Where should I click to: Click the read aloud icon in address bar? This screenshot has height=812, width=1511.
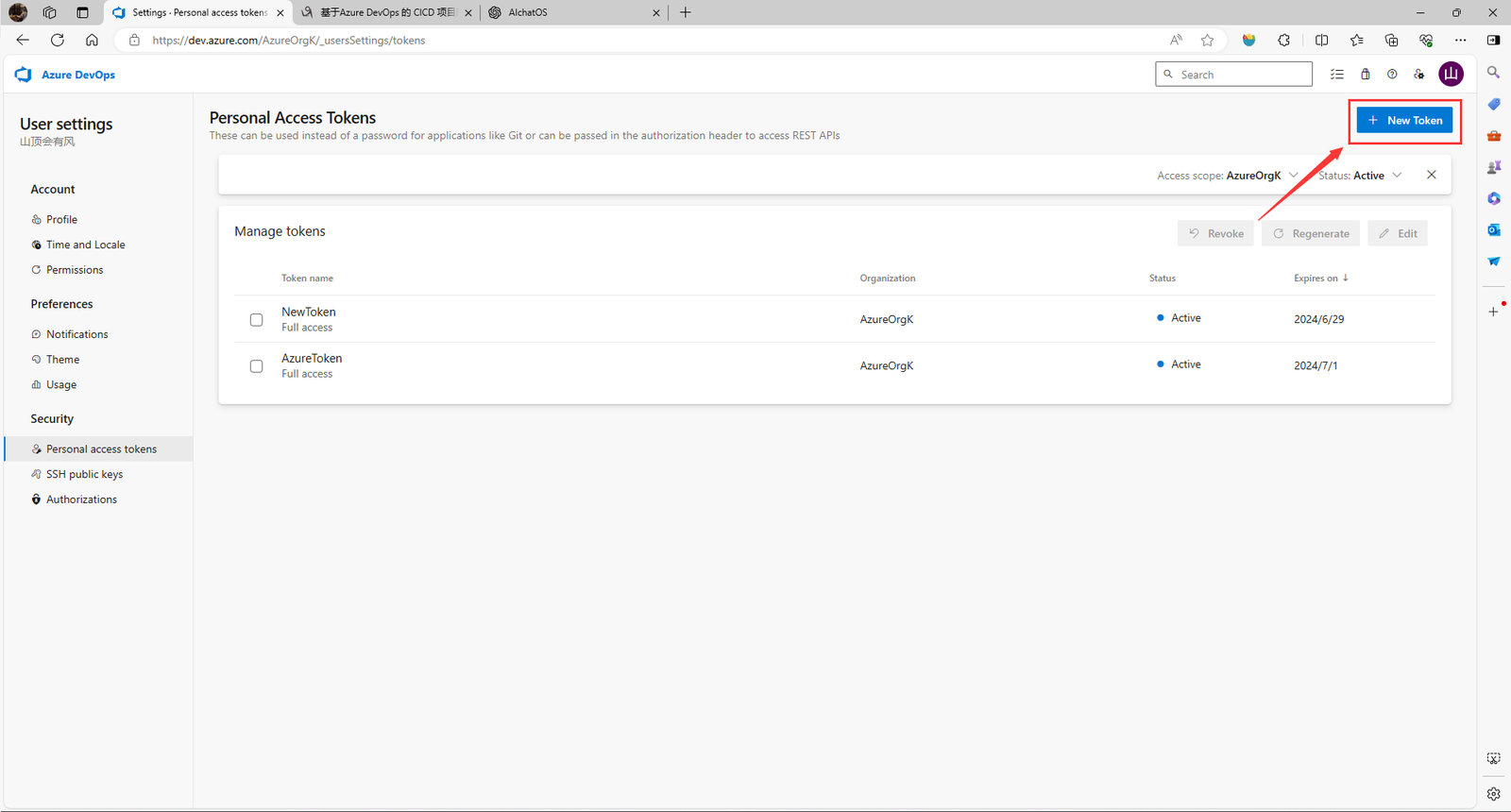pos(1176,40)
